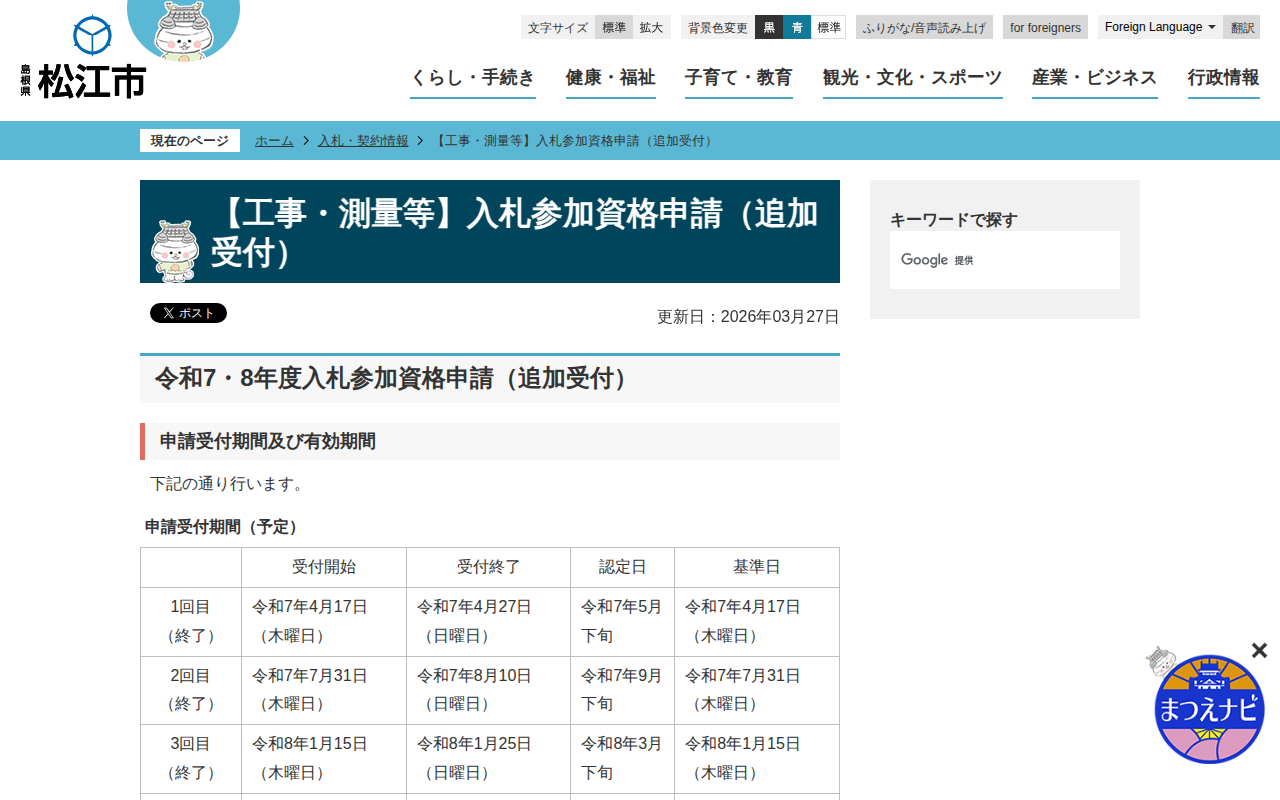
Task: Select the 3回目（終了） row label
Action: (191, 758)
